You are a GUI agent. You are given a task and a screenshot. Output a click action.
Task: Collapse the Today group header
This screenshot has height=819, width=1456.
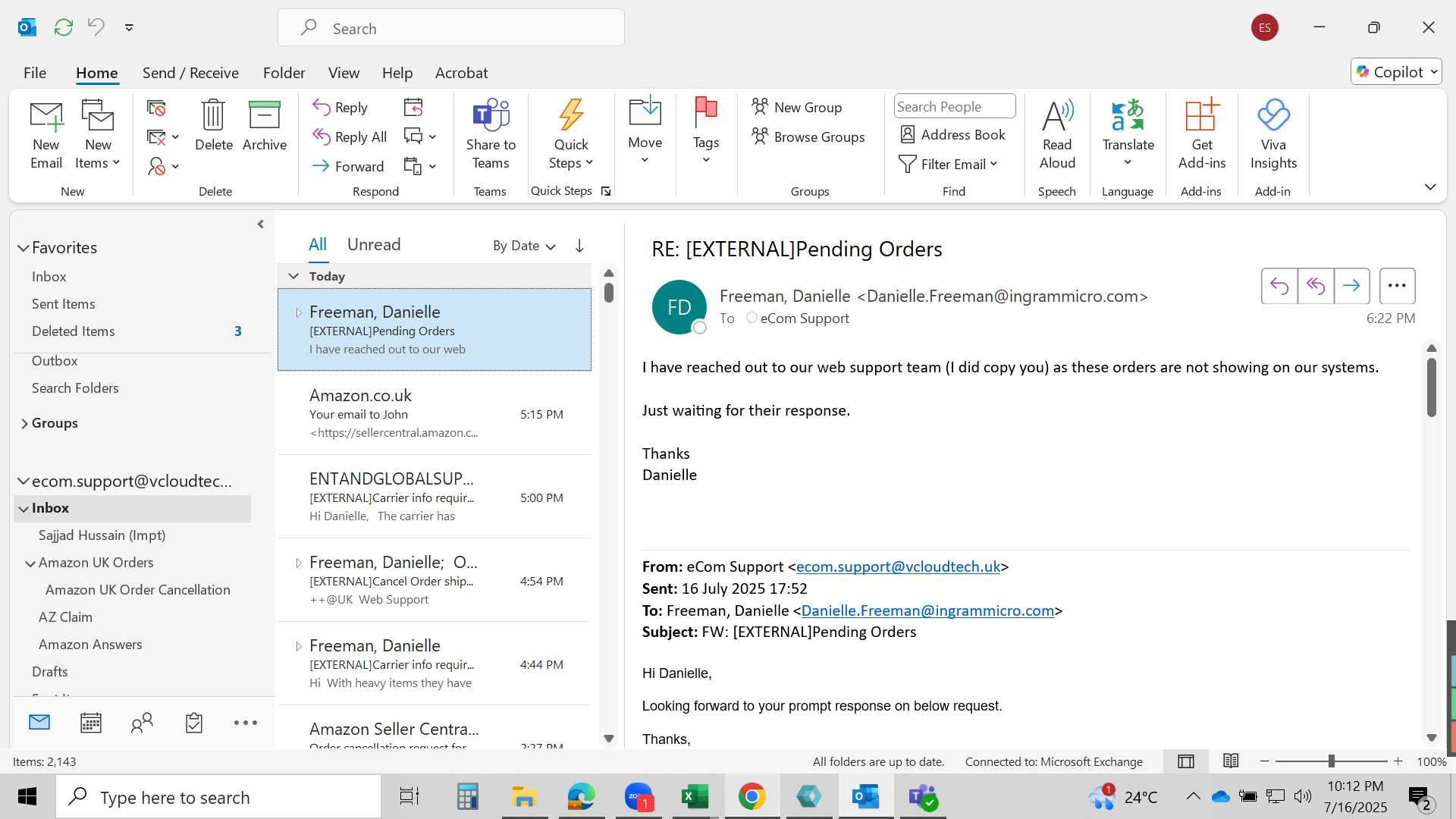294,277
